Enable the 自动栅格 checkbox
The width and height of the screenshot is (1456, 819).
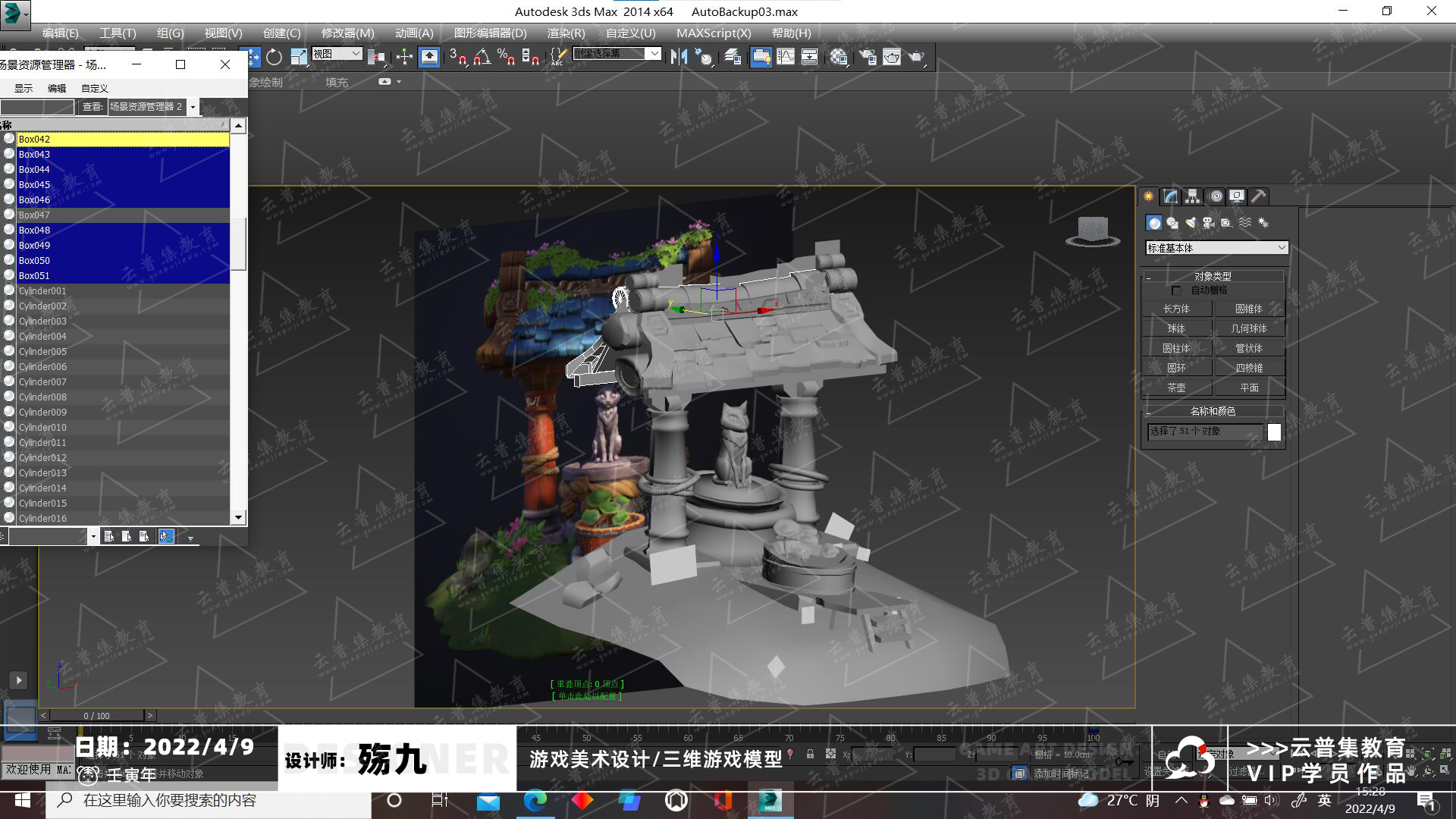click(1176, 290)
